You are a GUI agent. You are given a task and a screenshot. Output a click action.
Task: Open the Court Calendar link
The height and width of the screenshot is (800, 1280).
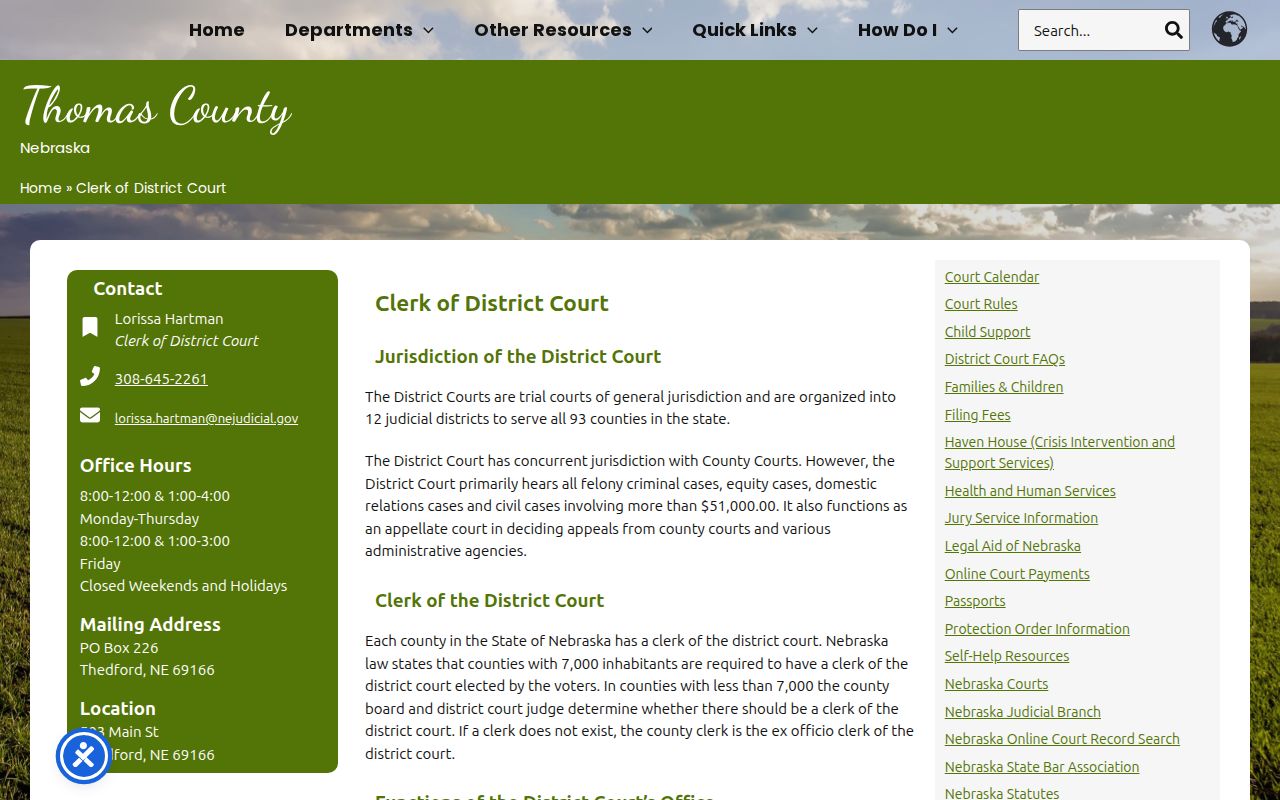click(992, 277)
